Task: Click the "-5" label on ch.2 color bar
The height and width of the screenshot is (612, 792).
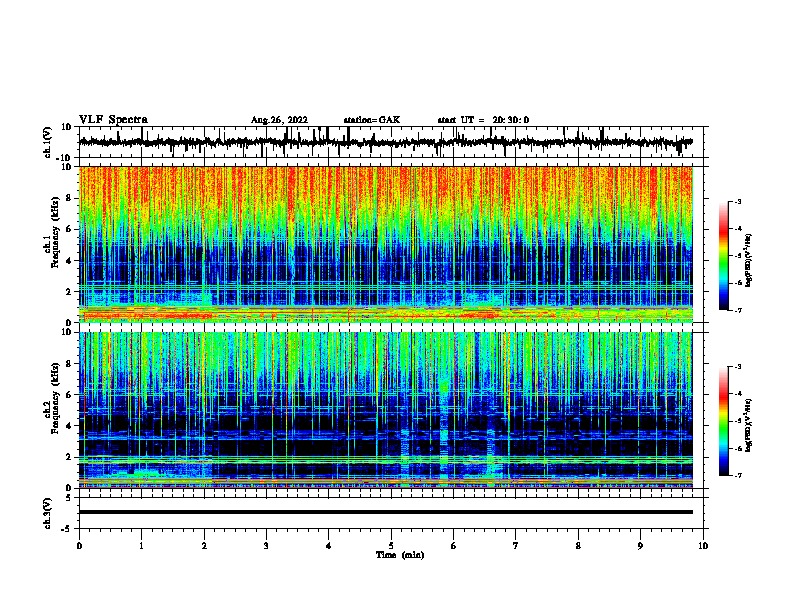Action: [x=737, y=421]
